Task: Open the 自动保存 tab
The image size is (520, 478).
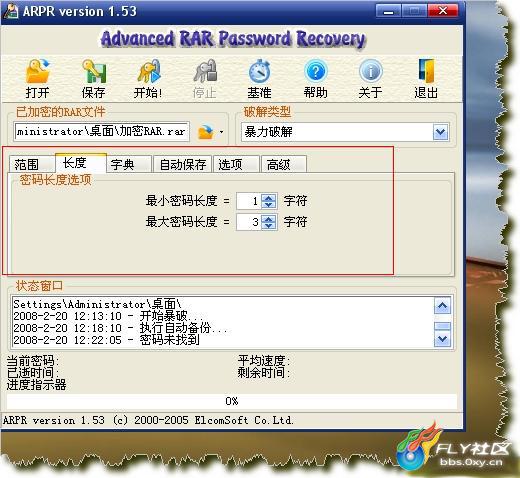Action: [182, 164]
